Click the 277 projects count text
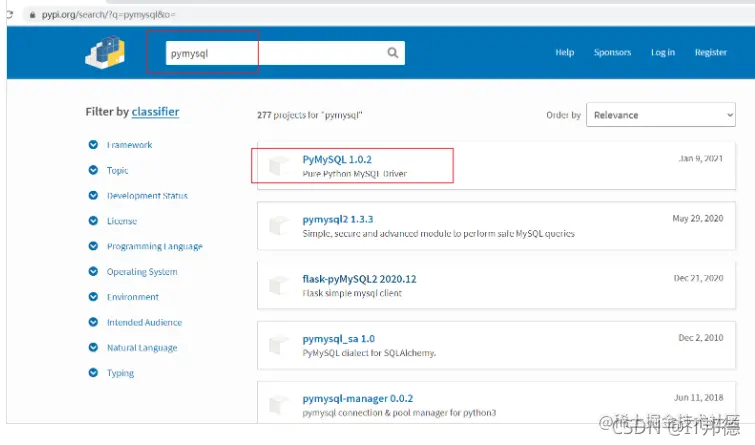755x445 pixels. pos(310,115)
